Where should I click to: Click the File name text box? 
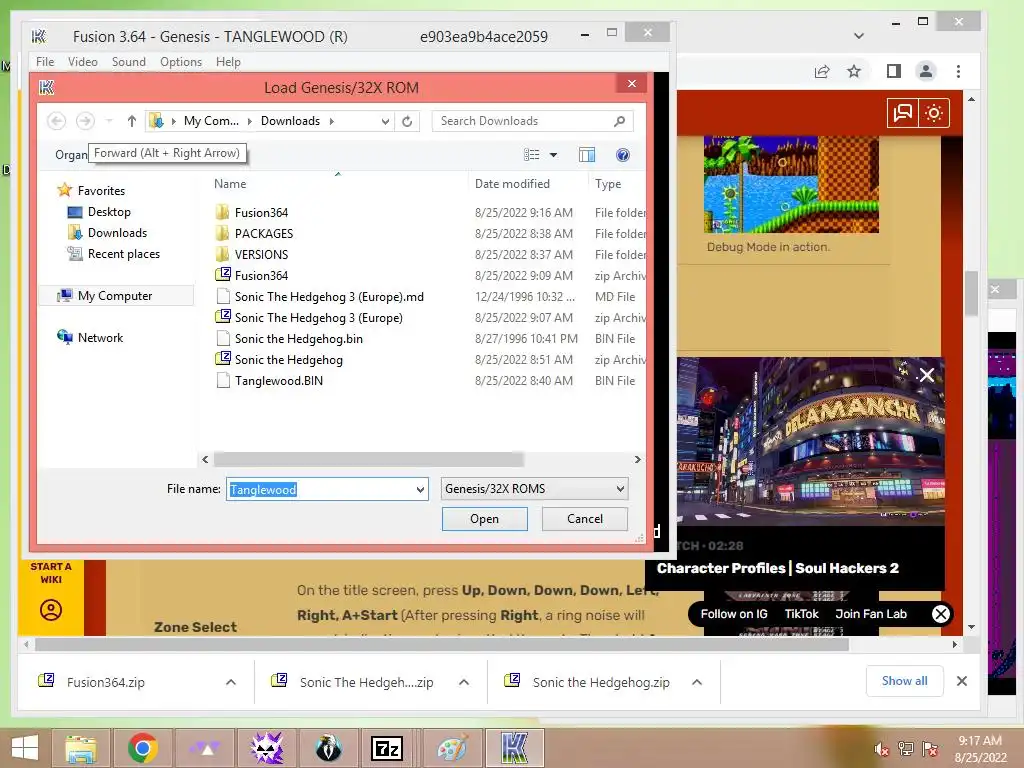click(321, 489)
